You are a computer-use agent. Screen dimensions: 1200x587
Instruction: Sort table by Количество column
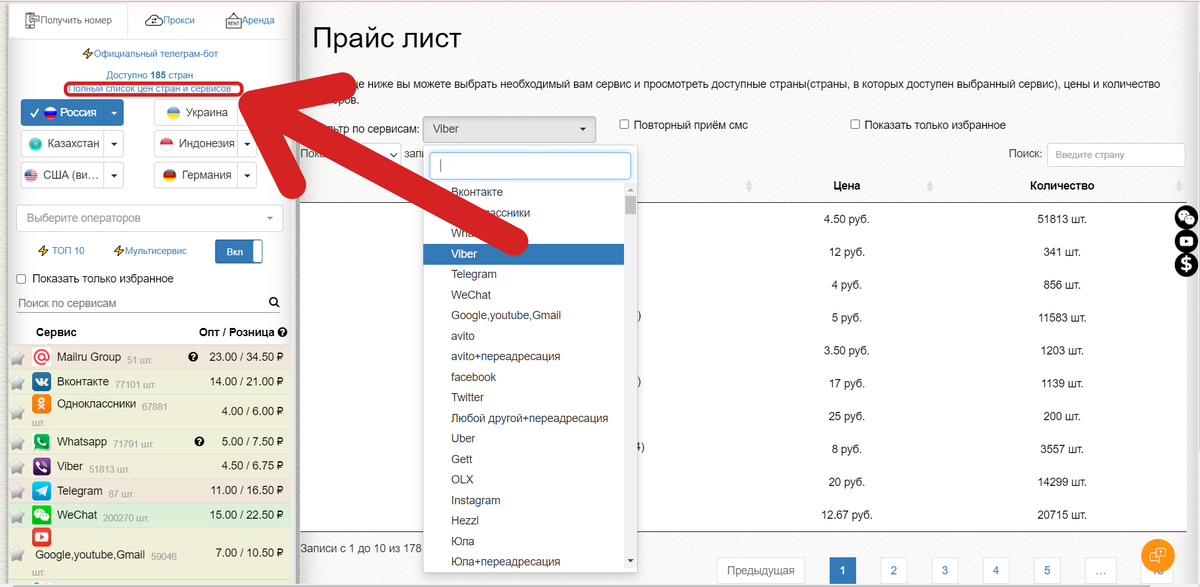(x=1062, y=186)
